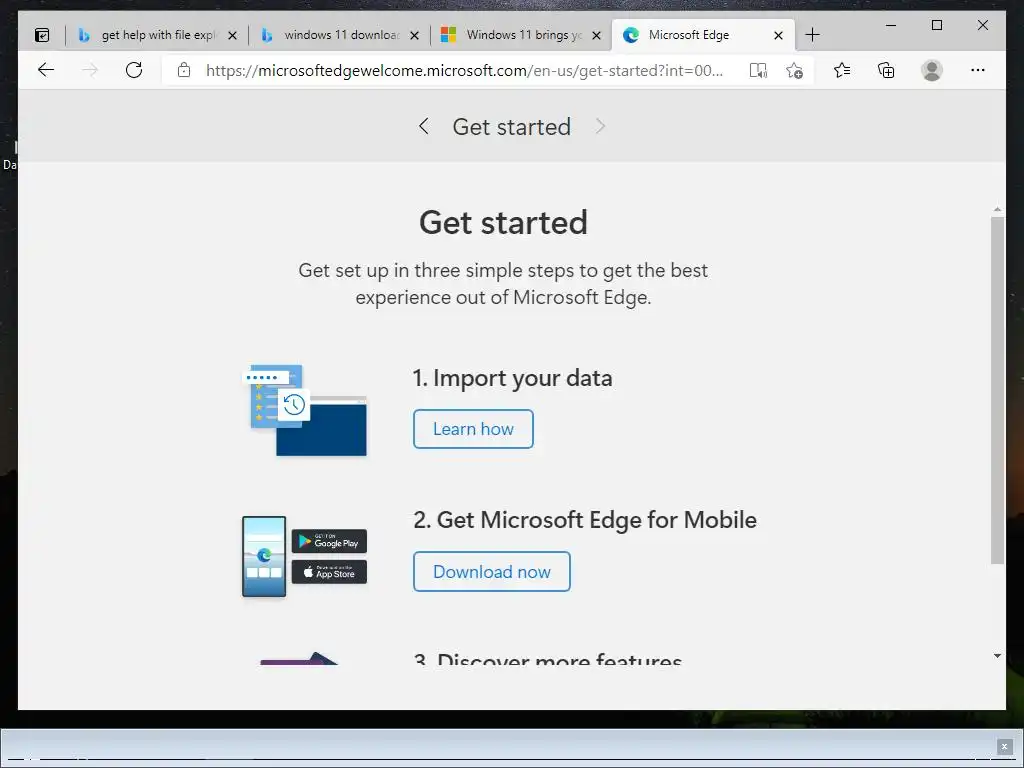Go to previous page with left chevron
This screenshot has height=768, width=1024.
(423, 126)
